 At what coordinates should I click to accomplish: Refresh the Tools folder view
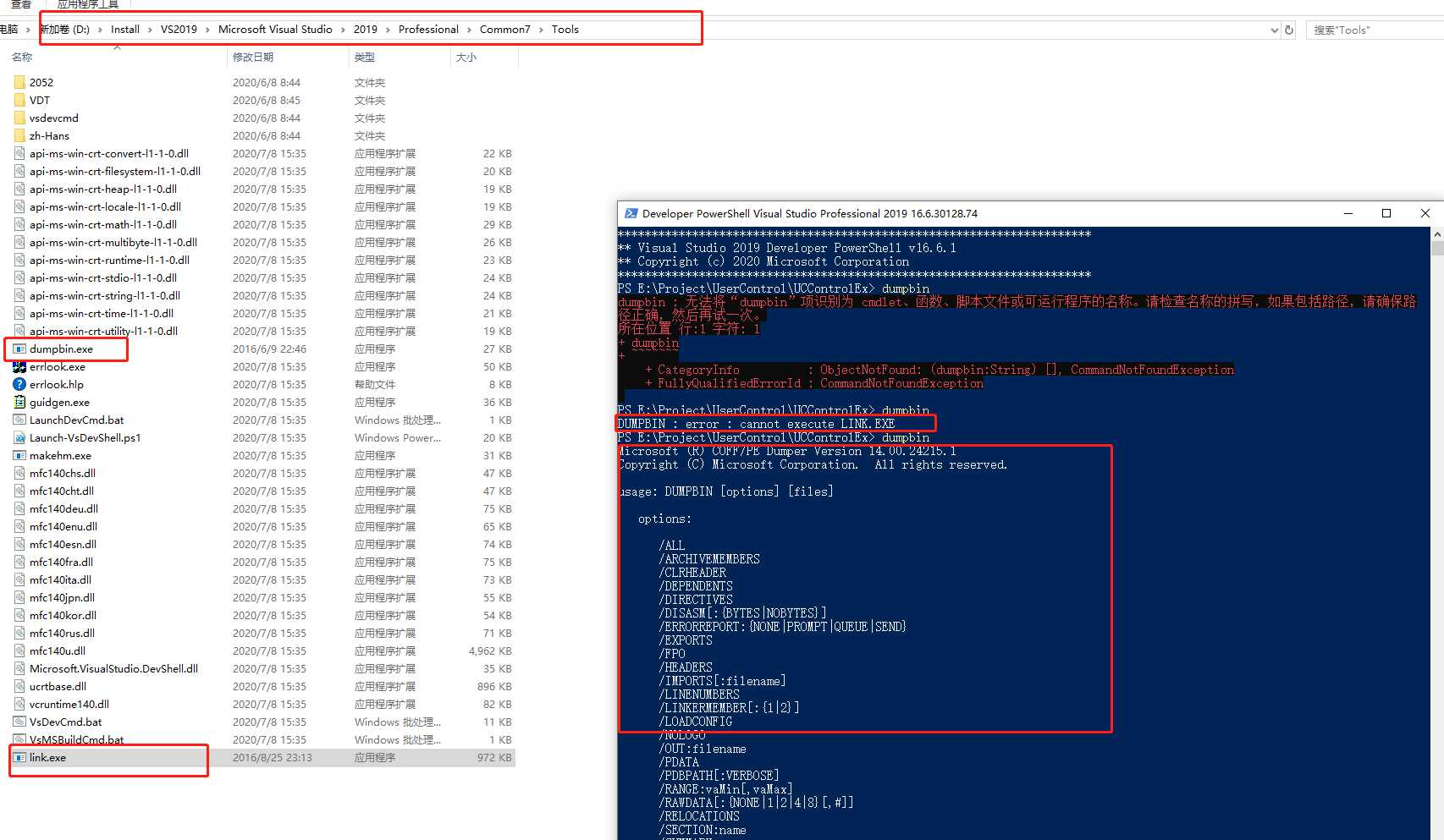[1289, 30]
